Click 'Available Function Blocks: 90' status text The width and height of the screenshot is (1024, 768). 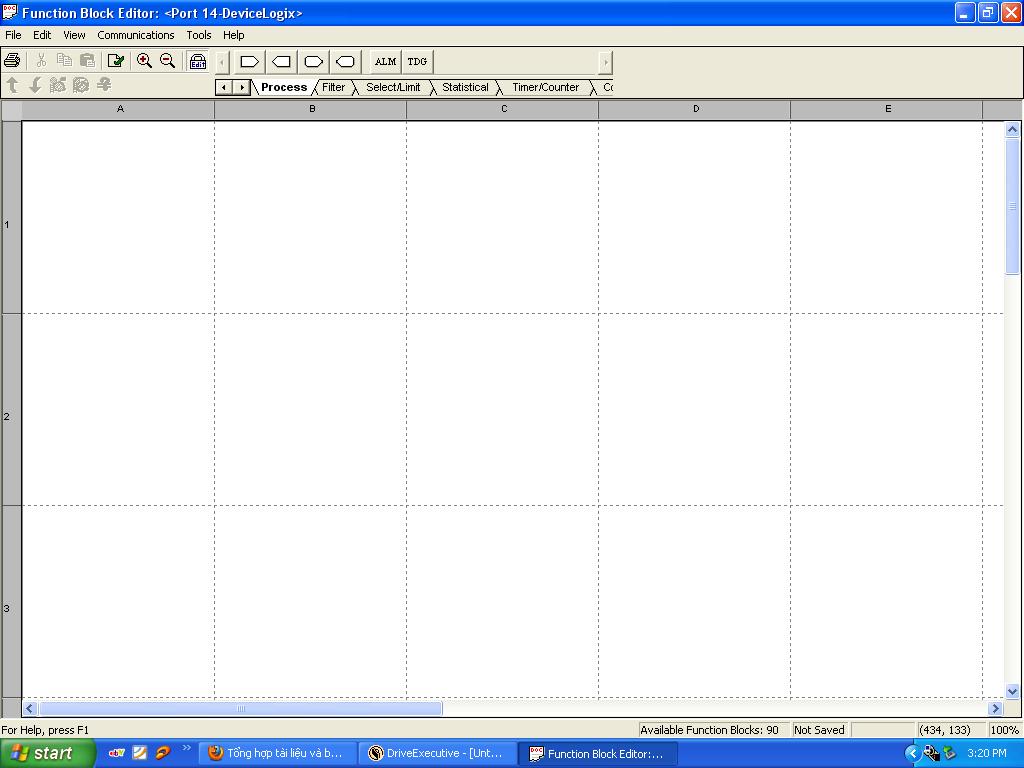709,730
